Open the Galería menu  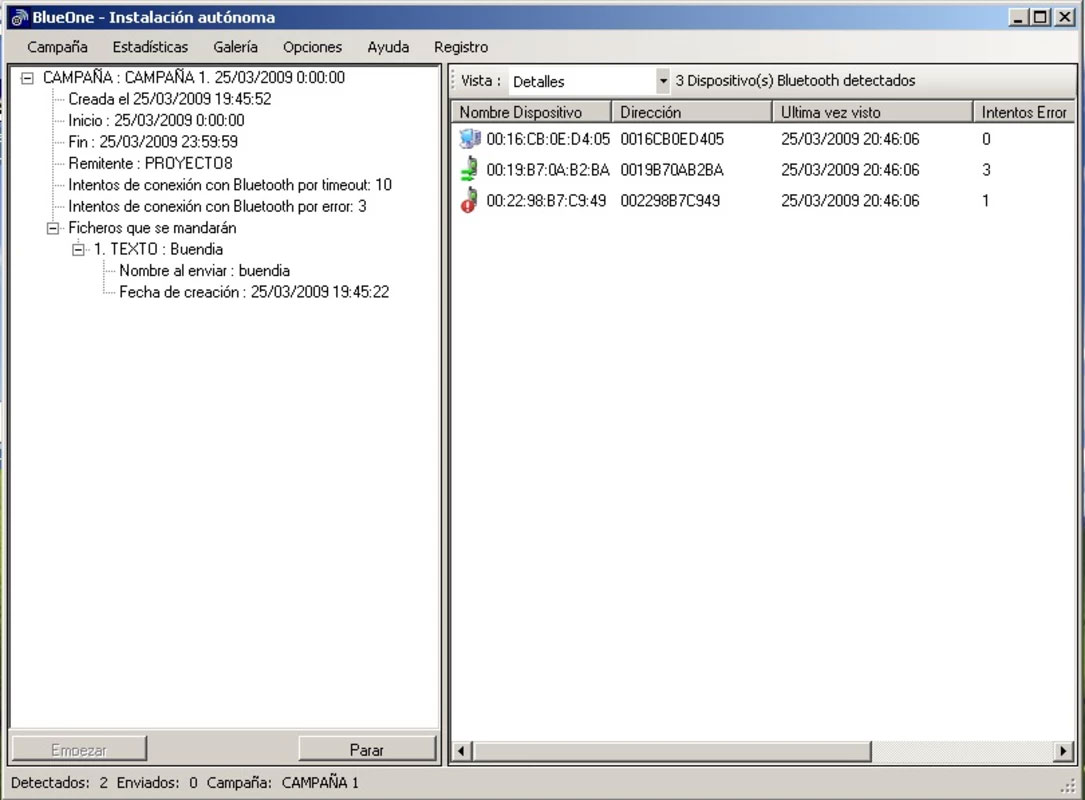click(x=235, y=47)
